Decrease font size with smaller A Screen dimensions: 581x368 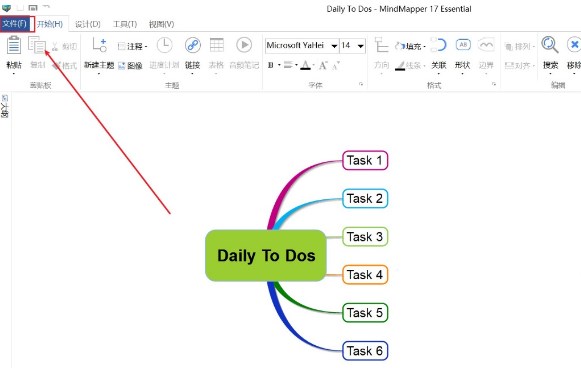[336, 66]
